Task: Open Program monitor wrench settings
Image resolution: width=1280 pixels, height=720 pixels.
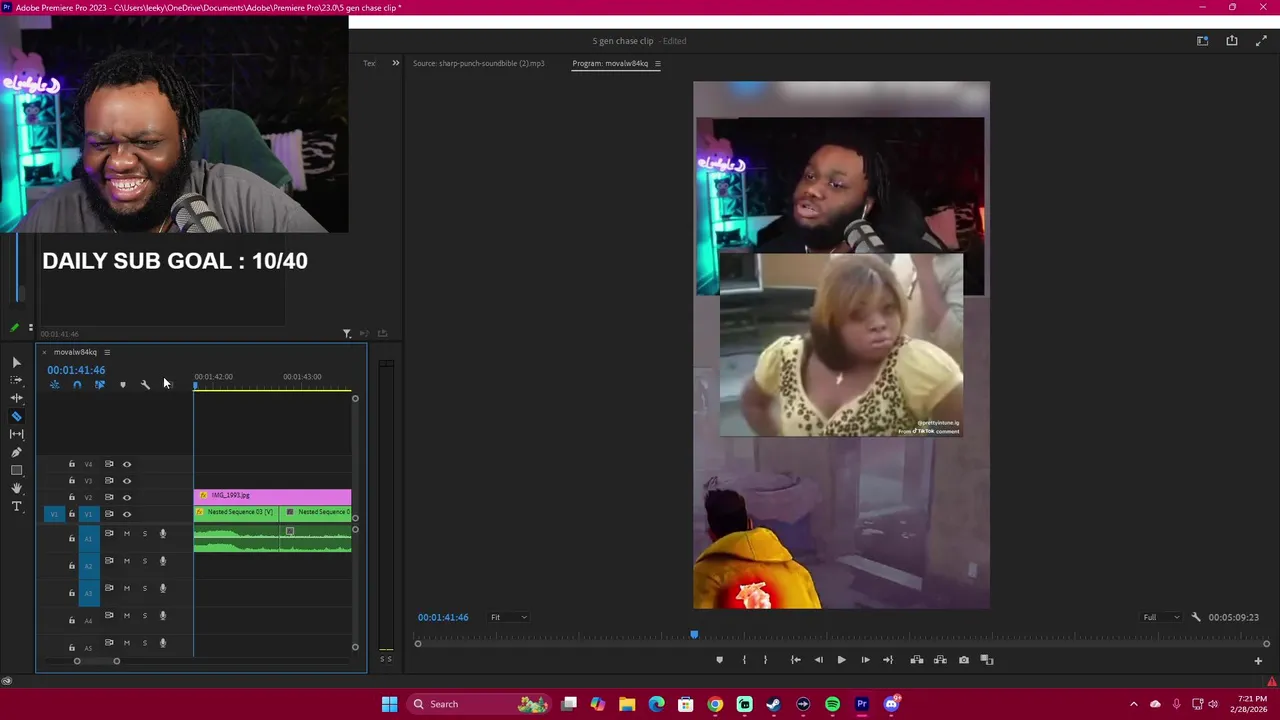Action: point(1196,617)
